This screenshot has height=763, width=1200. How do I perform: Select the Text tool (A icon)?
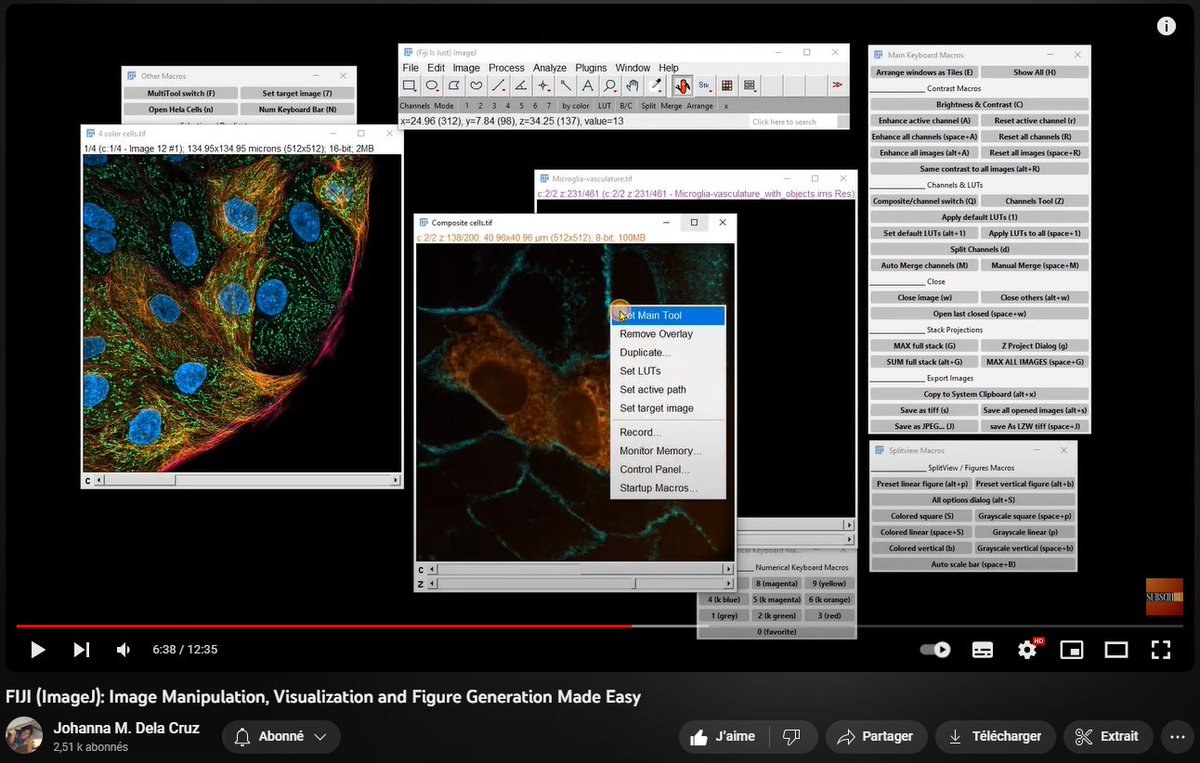[x=587, y=86]
